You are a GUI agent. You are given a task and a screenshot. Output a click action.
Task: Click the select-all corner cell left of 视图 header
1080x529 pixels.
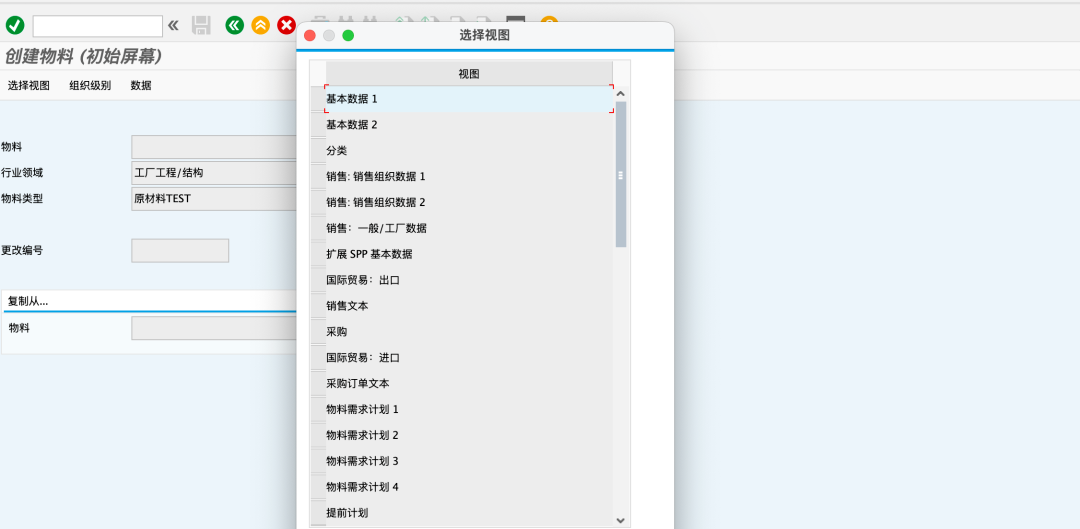click(318, 74)
